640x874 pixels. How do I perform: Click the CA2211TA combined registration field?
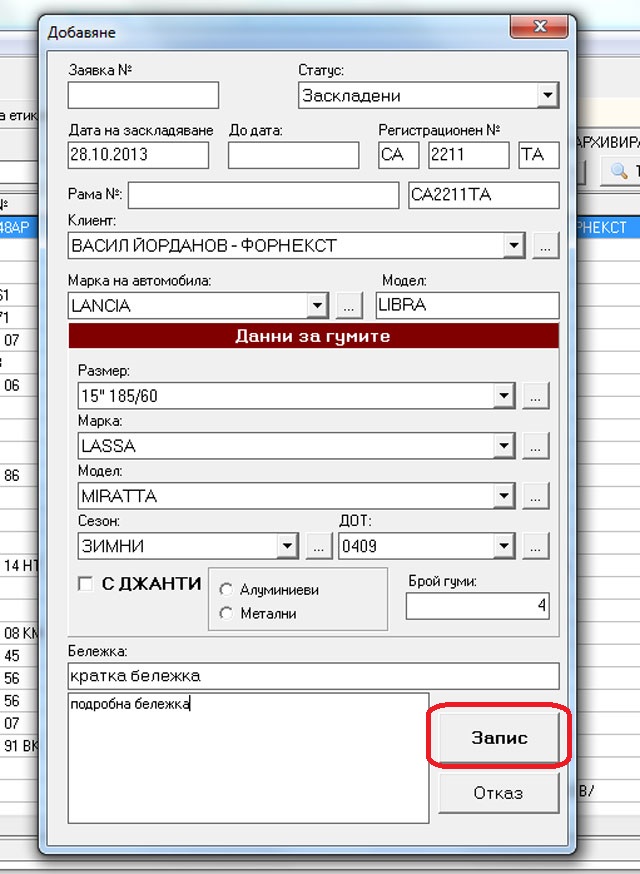pyautogui.click(x=484, y=195)
